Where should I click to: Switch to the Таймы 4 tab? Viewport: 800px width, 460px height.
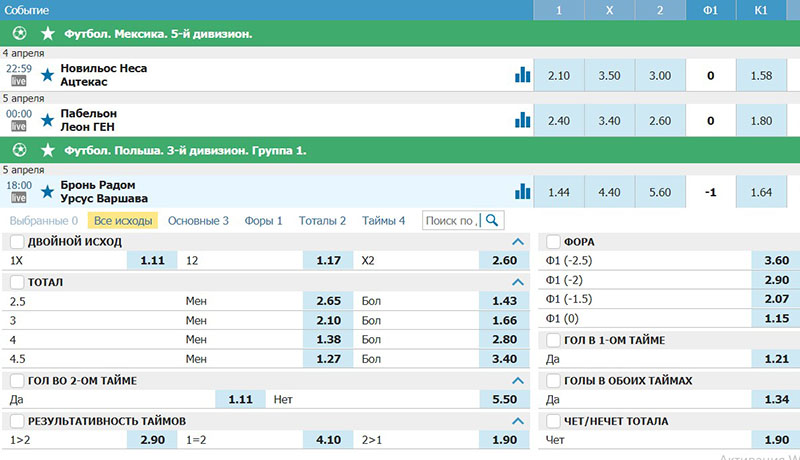(383, 220)
